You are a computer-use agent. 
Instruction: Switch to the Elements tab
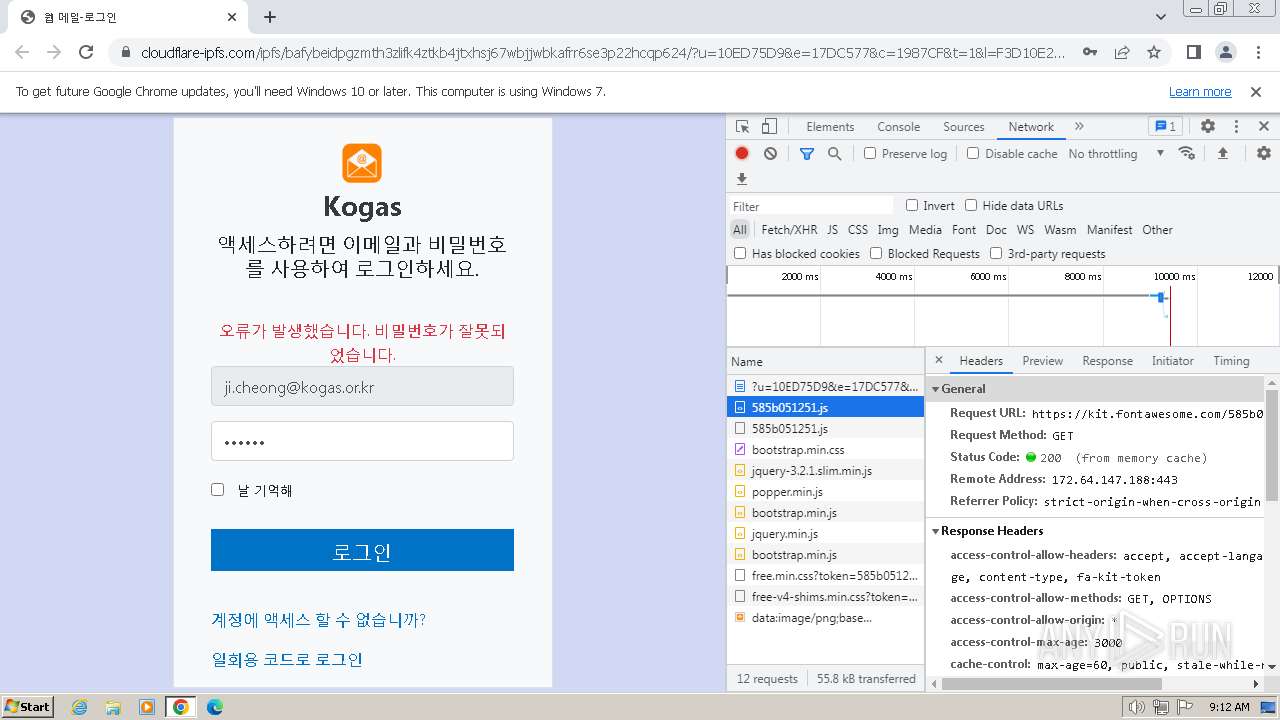coord(830,127)
